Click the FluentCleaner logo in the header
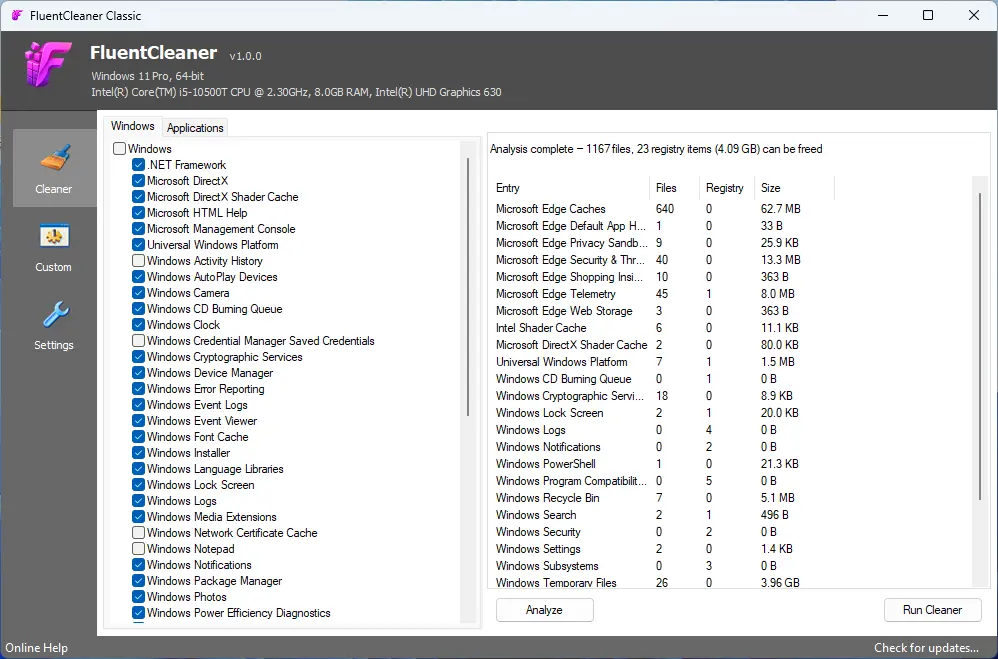 [x=48, y=64]
